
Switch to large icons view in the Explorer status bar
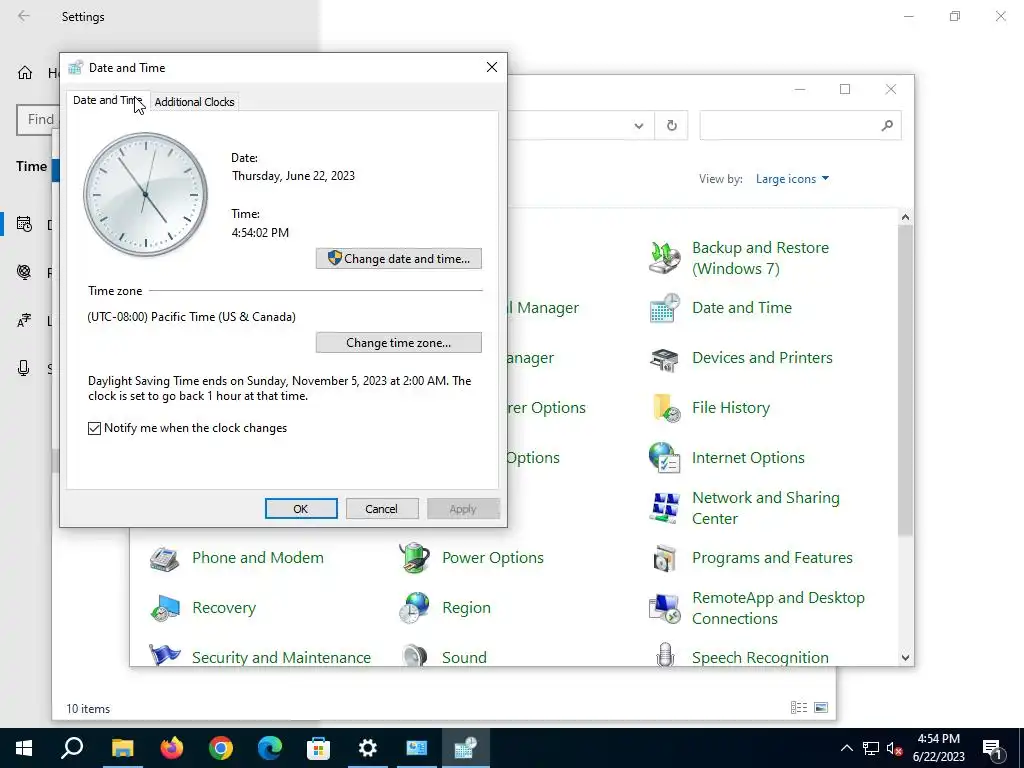[821, 707]
